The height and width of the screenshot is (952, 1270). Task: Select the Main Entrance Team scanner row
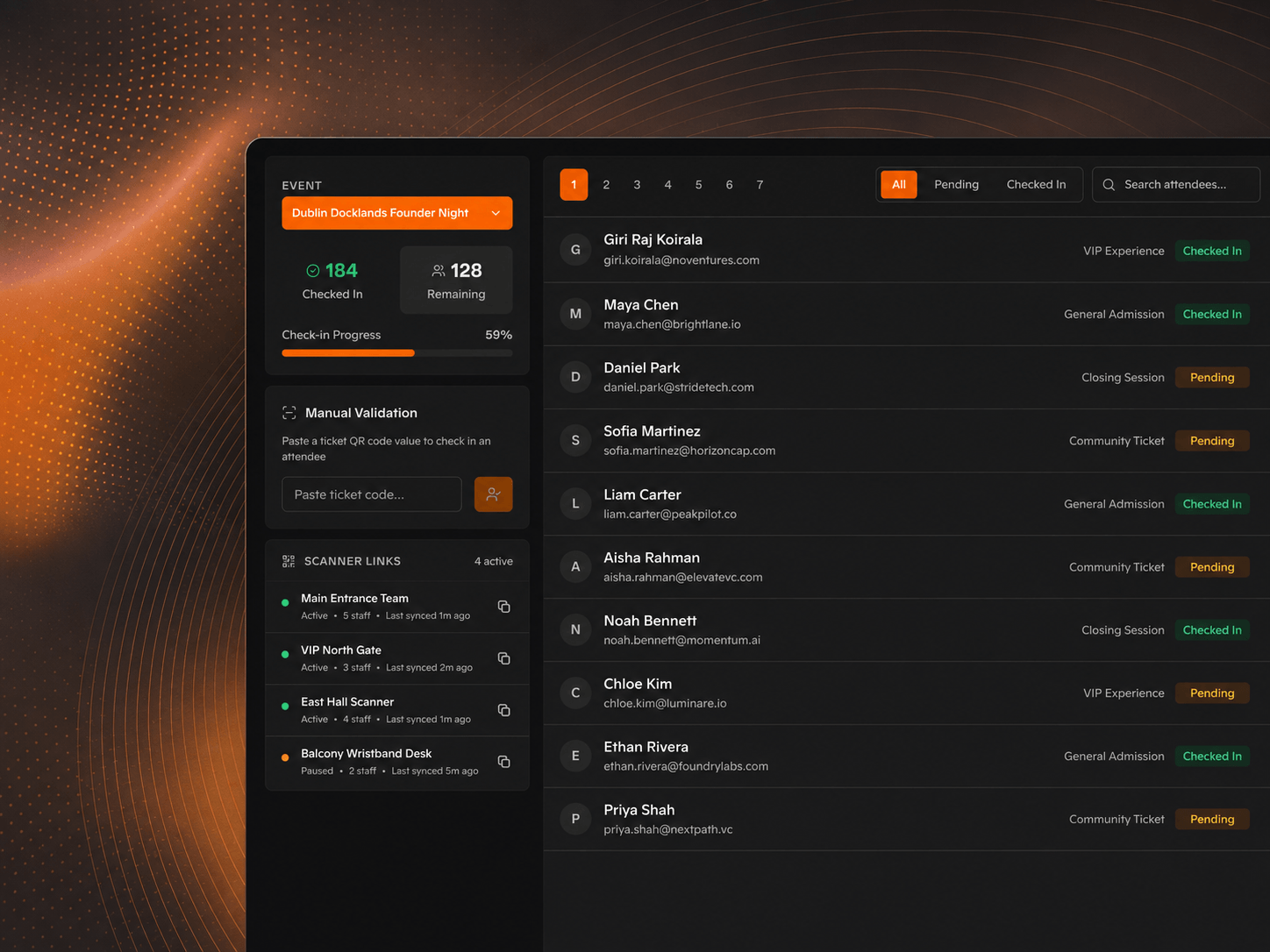[397, 607]
